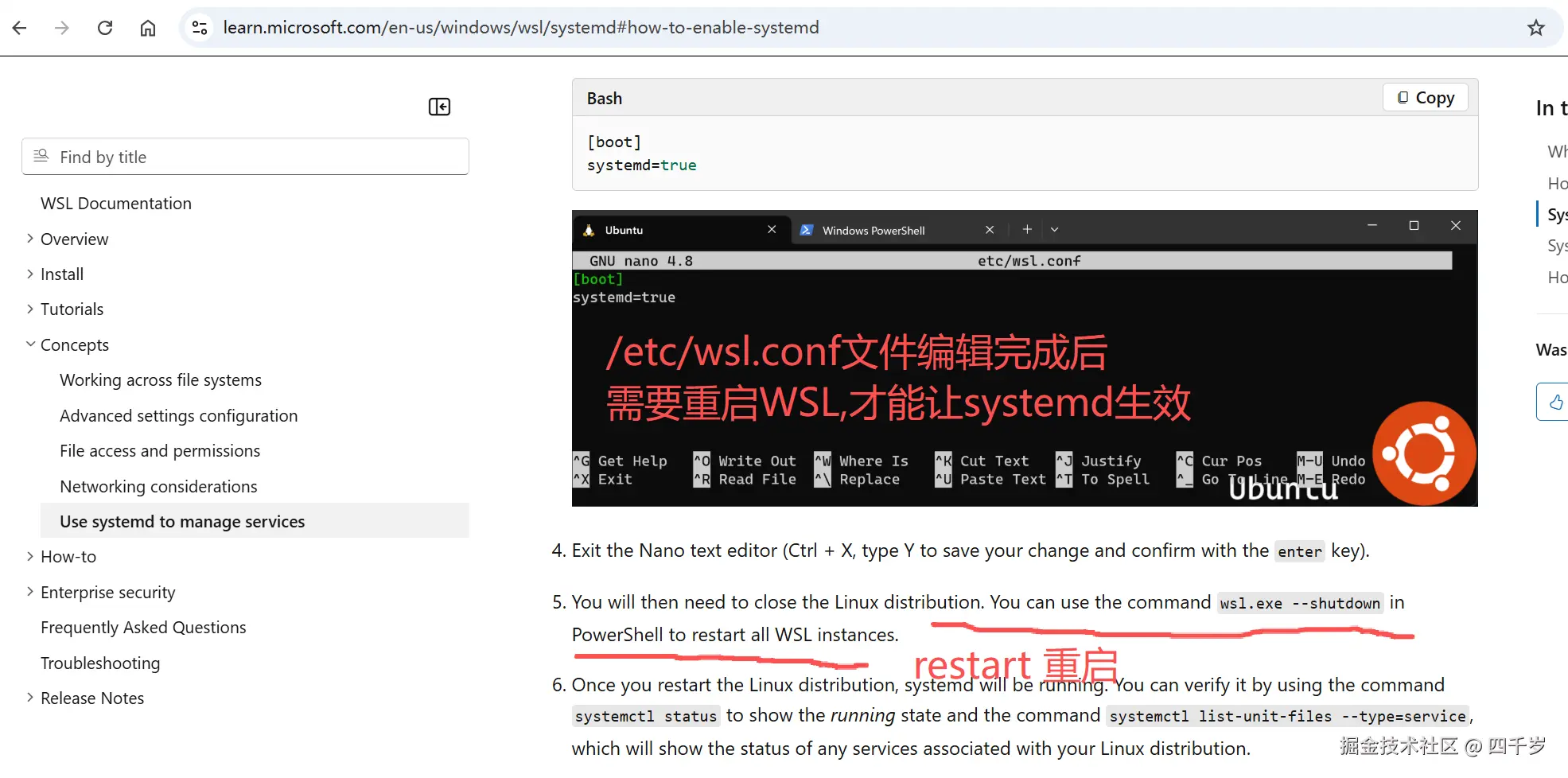Open site information in the address bar

[199, 27]
